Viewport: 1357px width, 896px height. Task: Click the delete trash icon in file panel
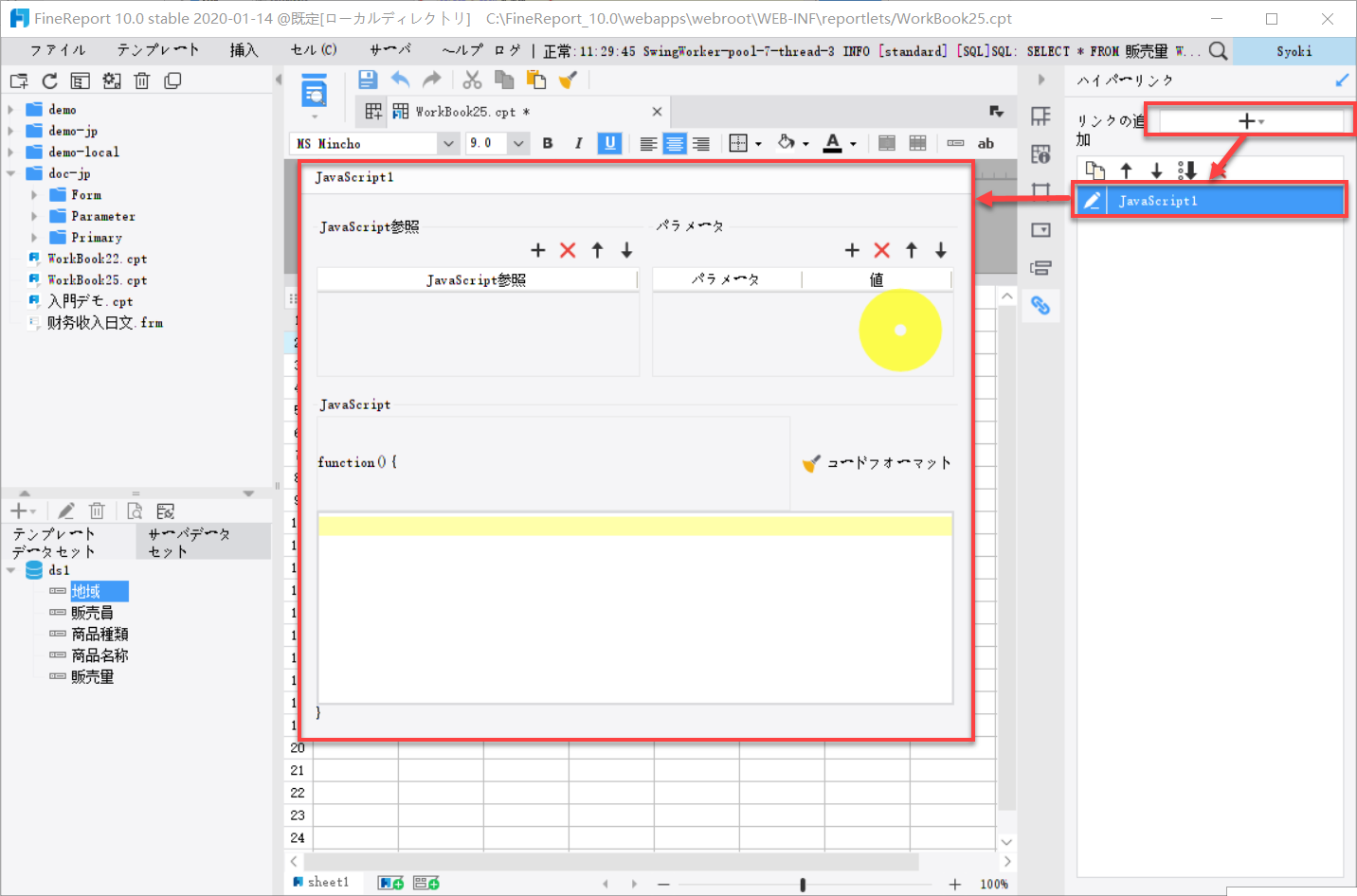[x=142, y=81]
